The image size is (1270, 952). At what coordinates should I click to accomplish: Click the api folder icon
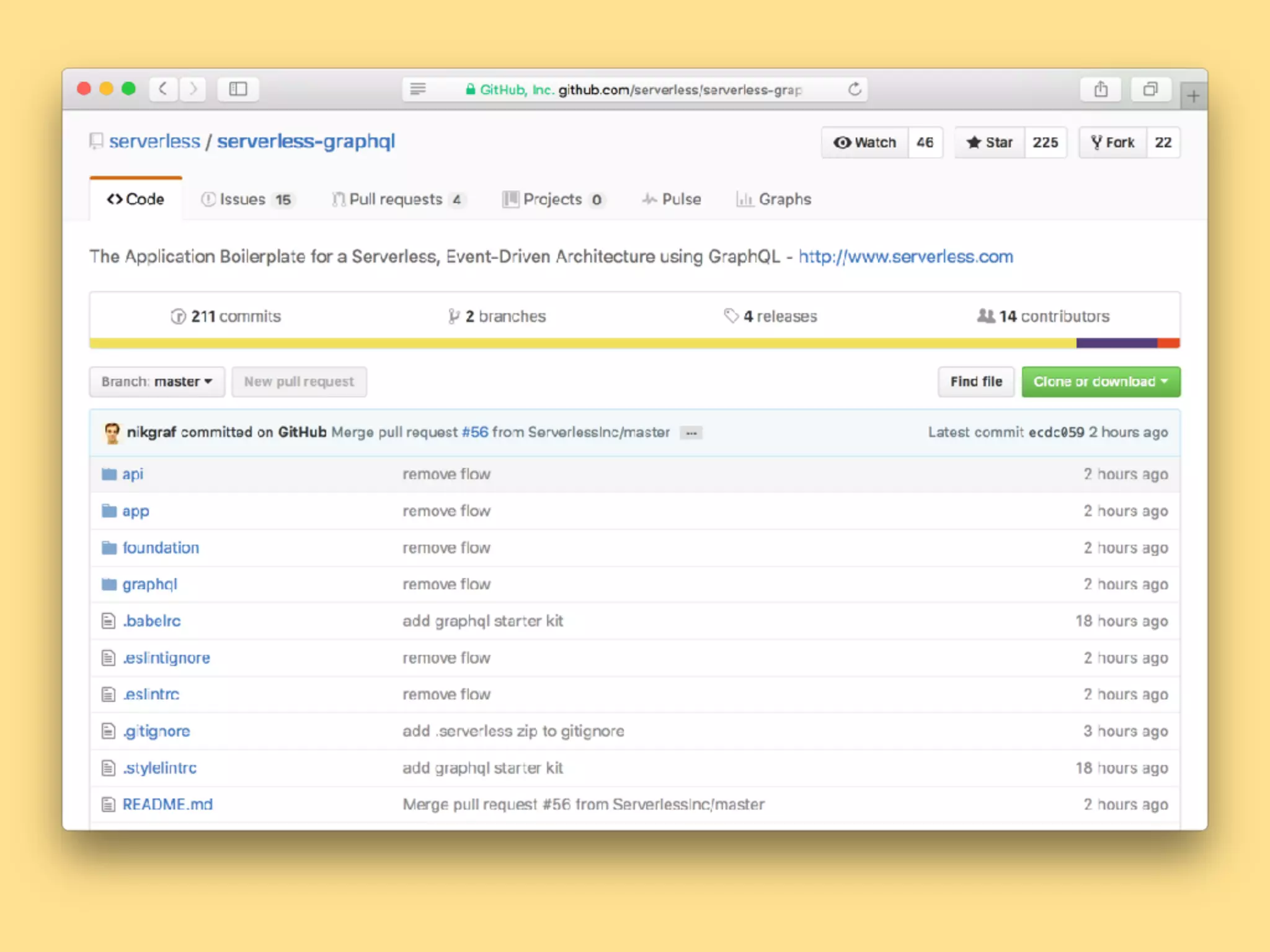109,474
